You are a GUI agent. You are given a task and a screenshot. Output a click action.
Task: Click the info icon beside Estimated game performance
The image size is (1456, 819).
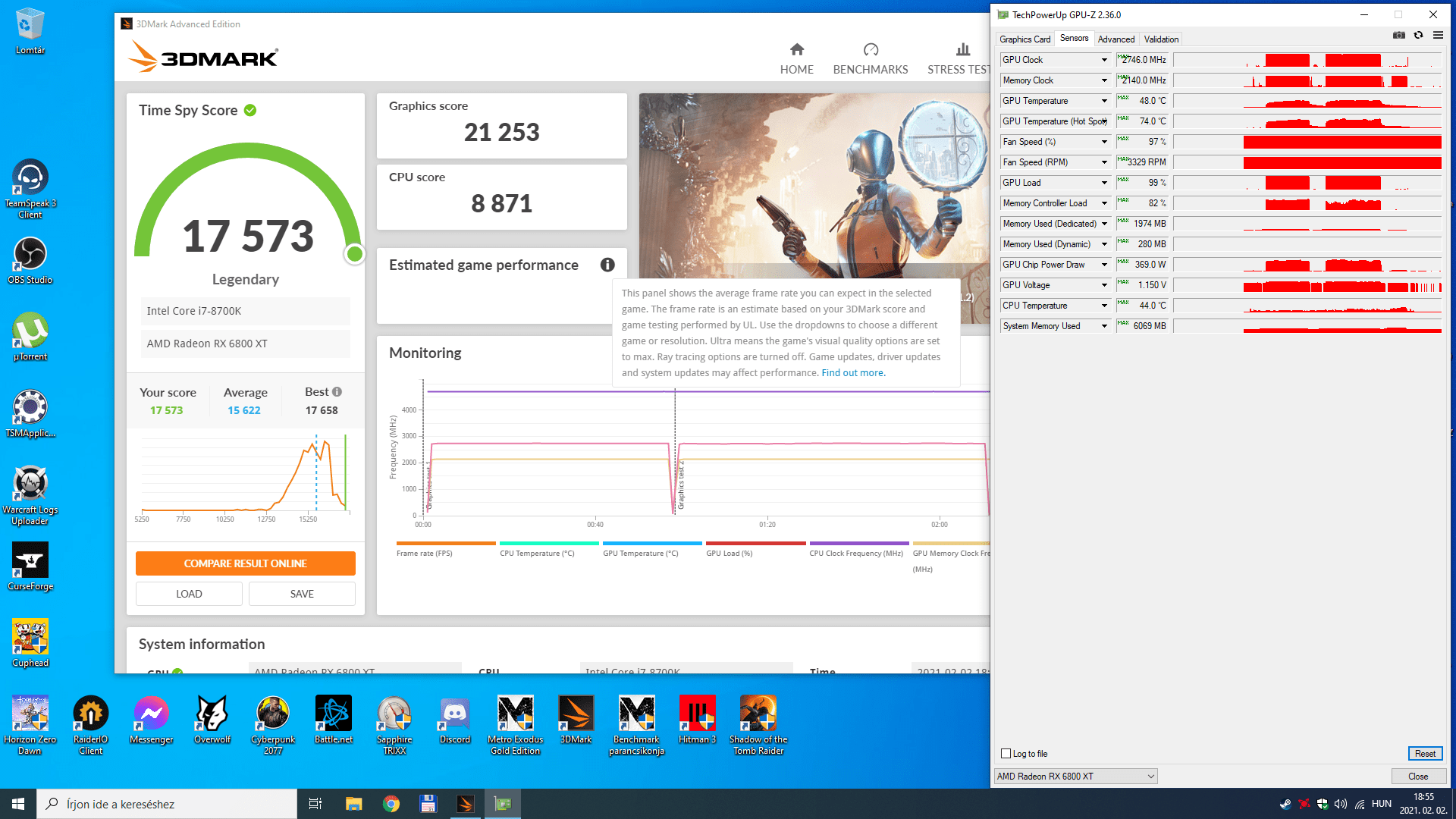click(x=607, y=265)
